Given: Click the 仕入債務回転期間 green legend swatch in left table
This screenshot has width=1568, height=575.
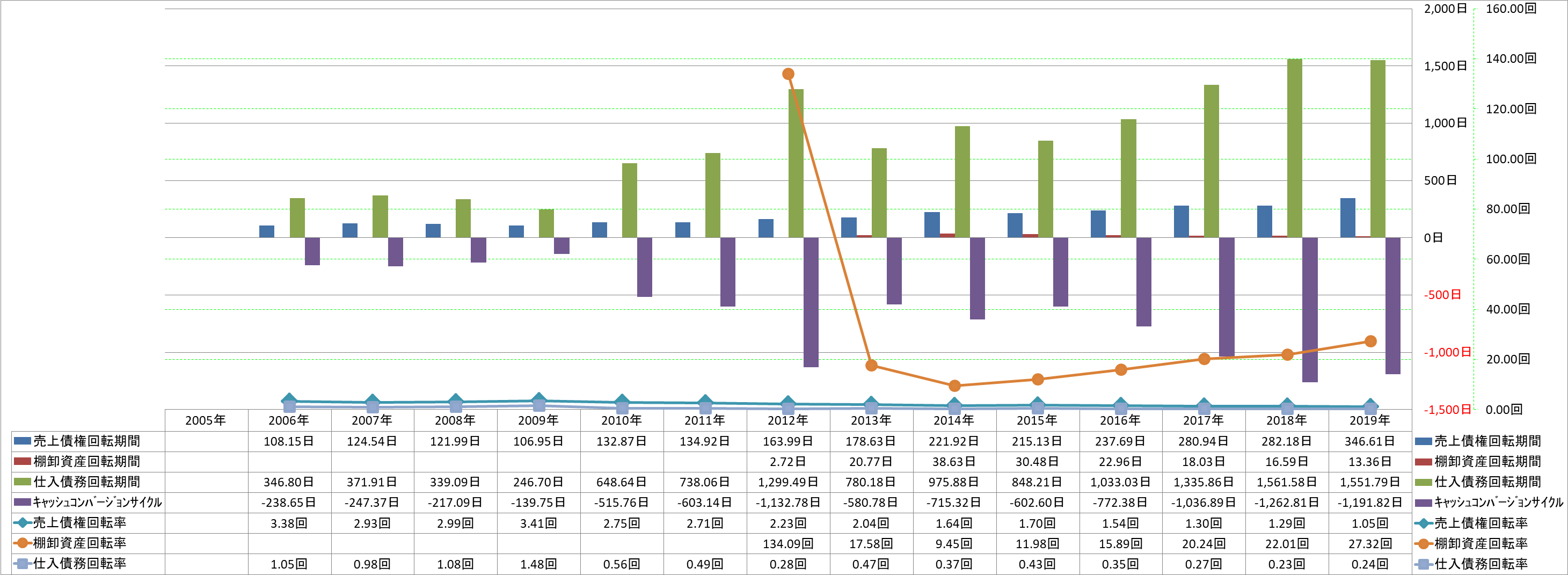Looking at the screenshot, I should [x=22, y=482].
